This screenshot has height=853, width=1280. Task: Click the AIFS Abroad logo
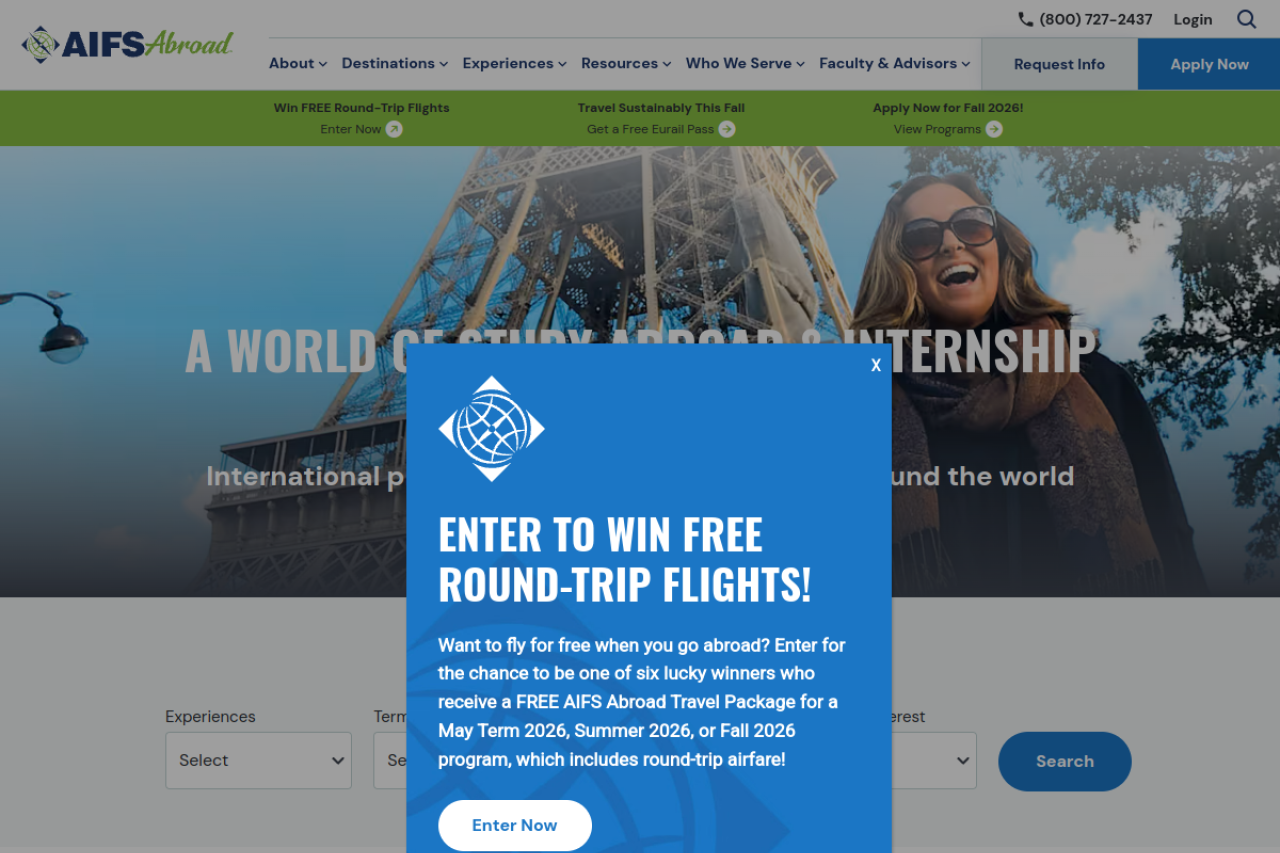click(127, 44)
